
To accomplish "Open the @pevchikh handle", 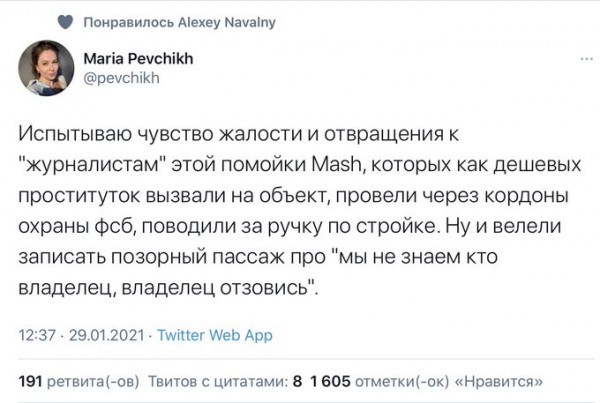I will [x=121, y=78].
